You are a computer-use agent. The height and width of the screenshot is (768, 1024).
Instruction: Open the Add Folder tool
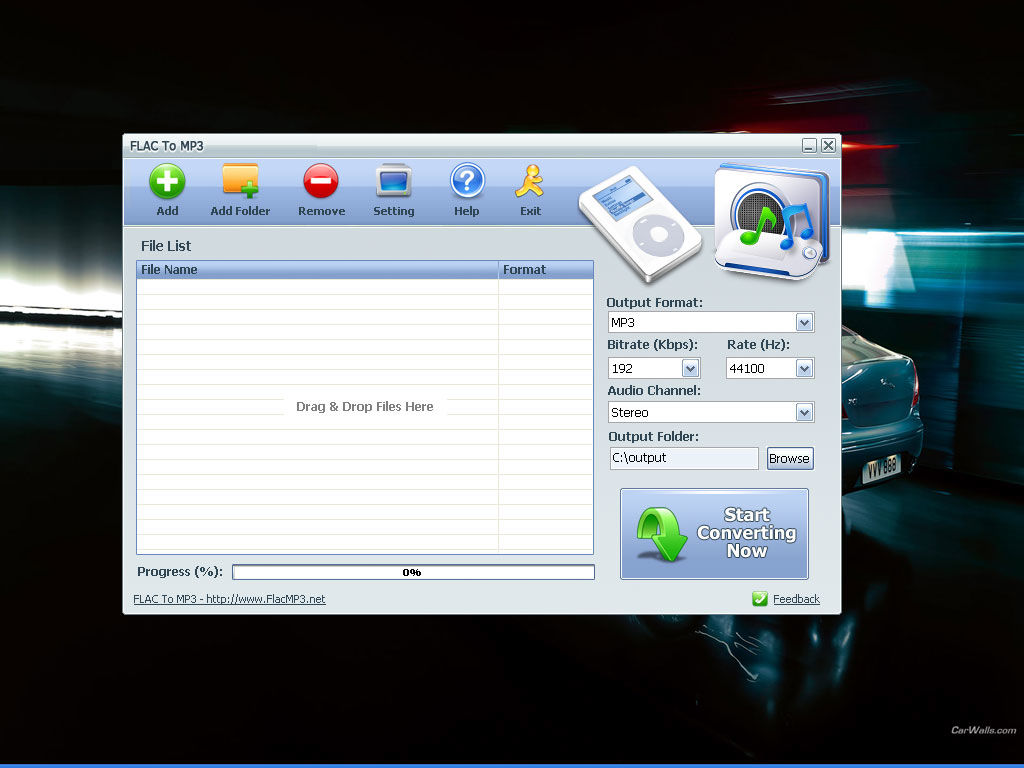240,182
